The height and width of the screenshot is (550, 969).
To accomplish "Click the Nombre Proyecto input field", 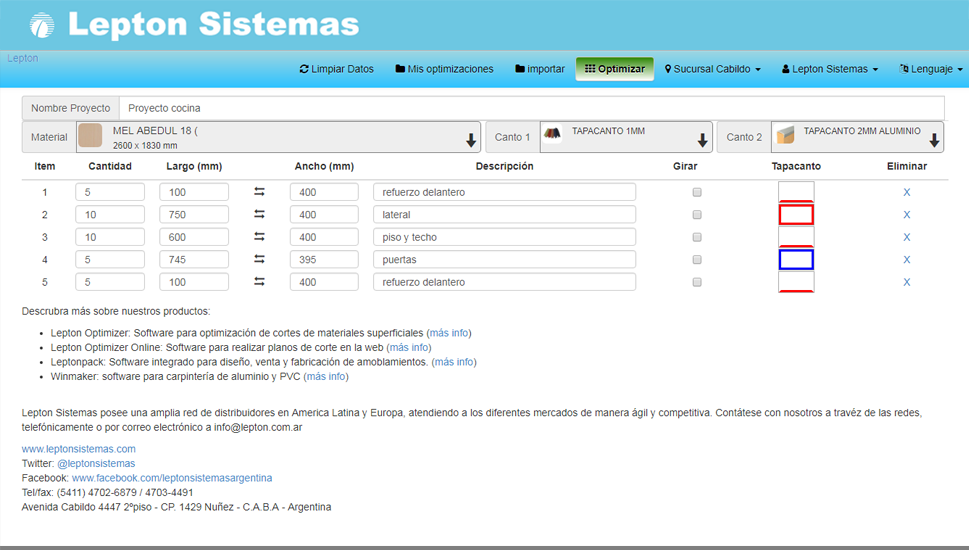I will 531,108.
